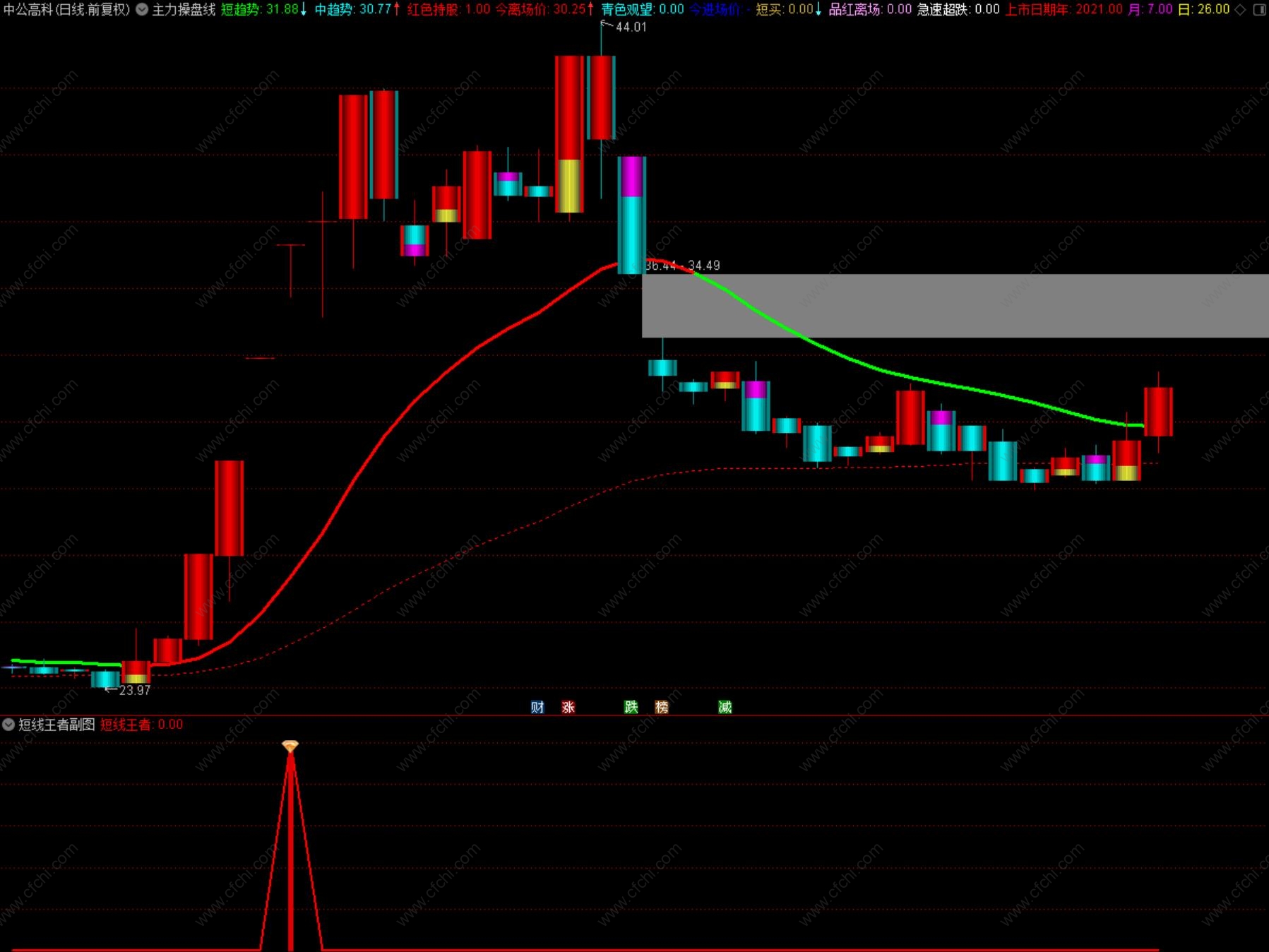1269x952 pixels.
Task: Click the 日: 26.00 value
Action: [1204, 10]
